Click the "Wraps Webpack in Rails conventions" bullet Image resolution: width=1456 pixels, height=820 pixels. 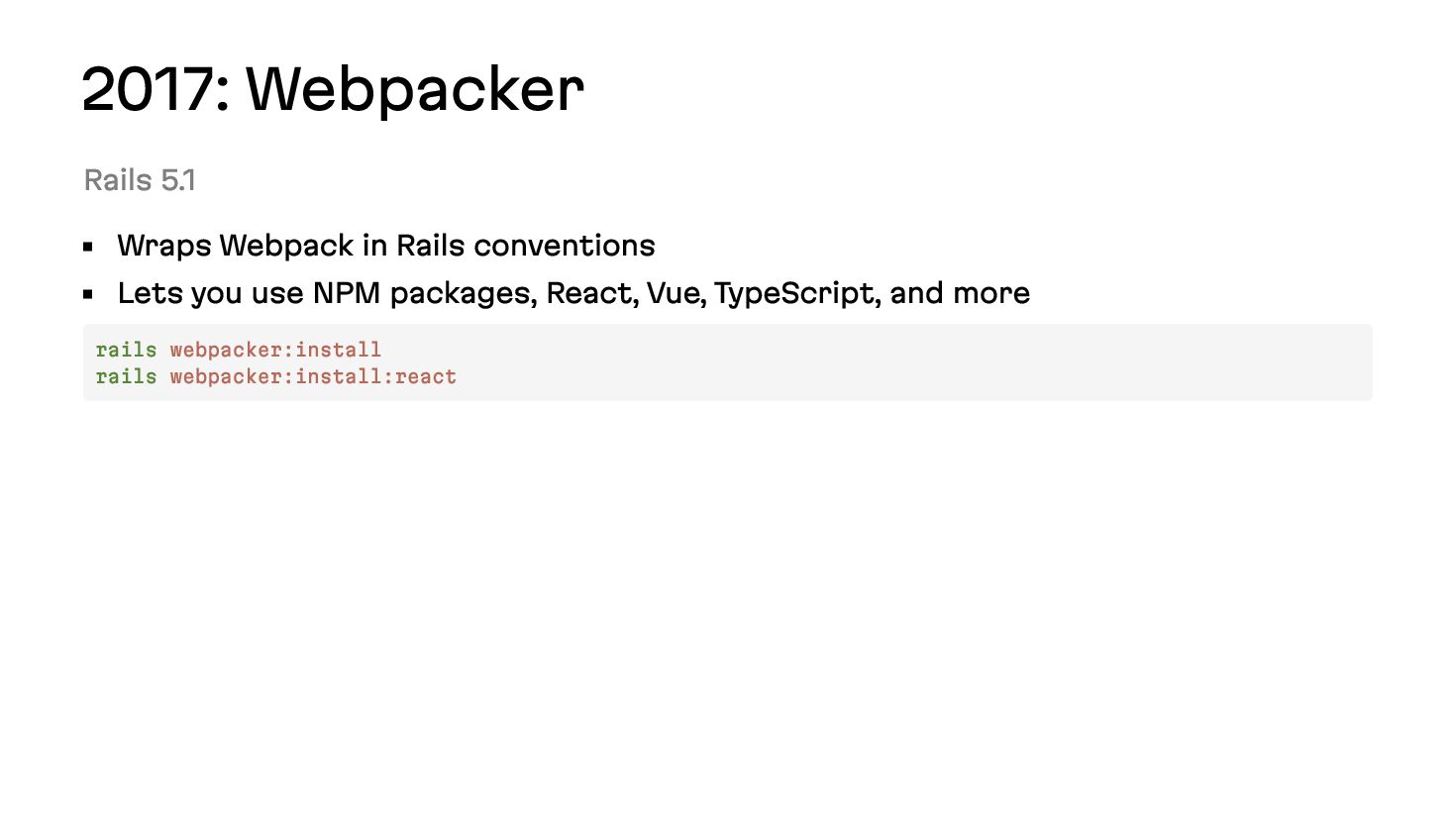(x=386, y=246)
